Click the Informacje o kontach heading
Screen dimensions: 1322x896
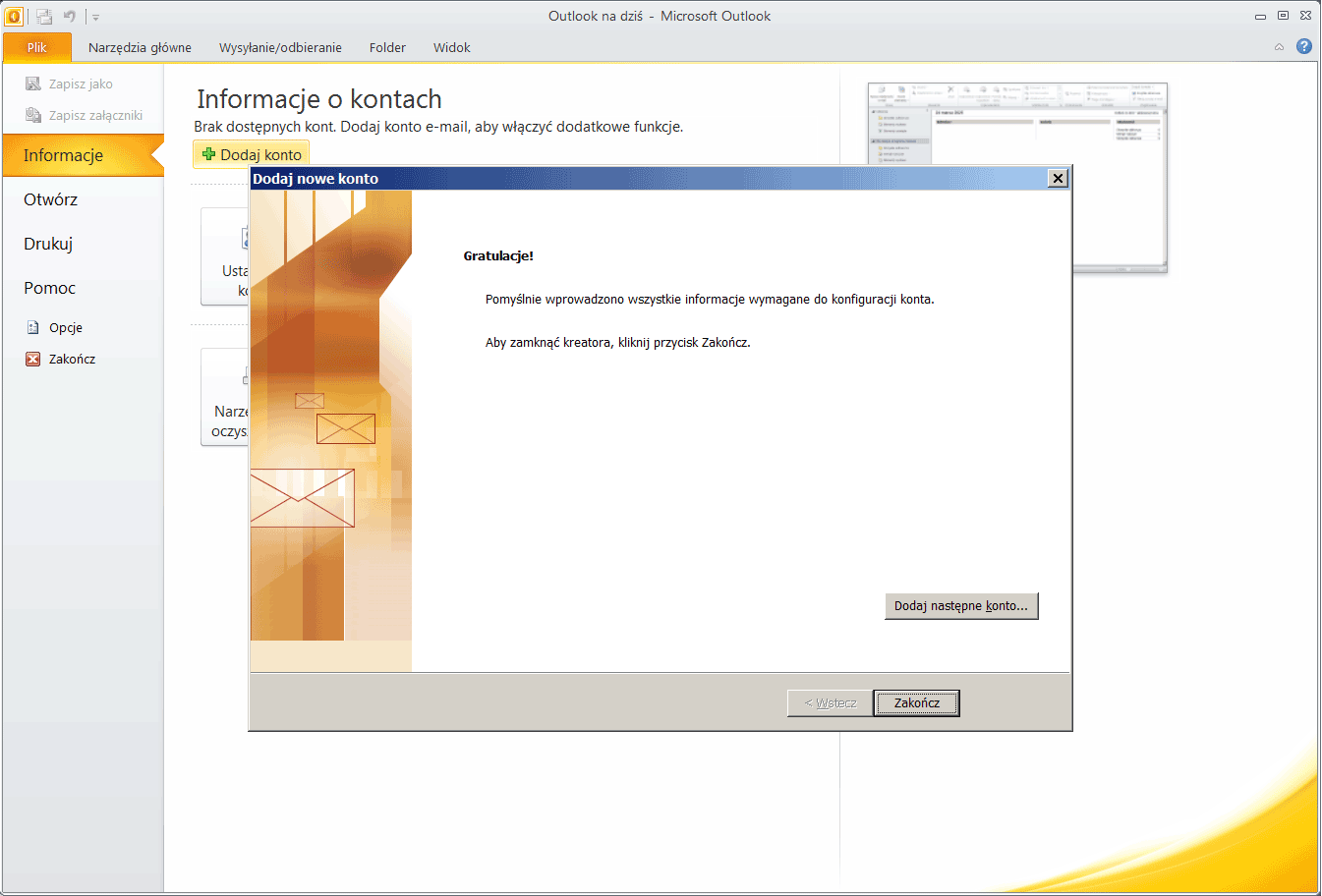pos(319,99)
